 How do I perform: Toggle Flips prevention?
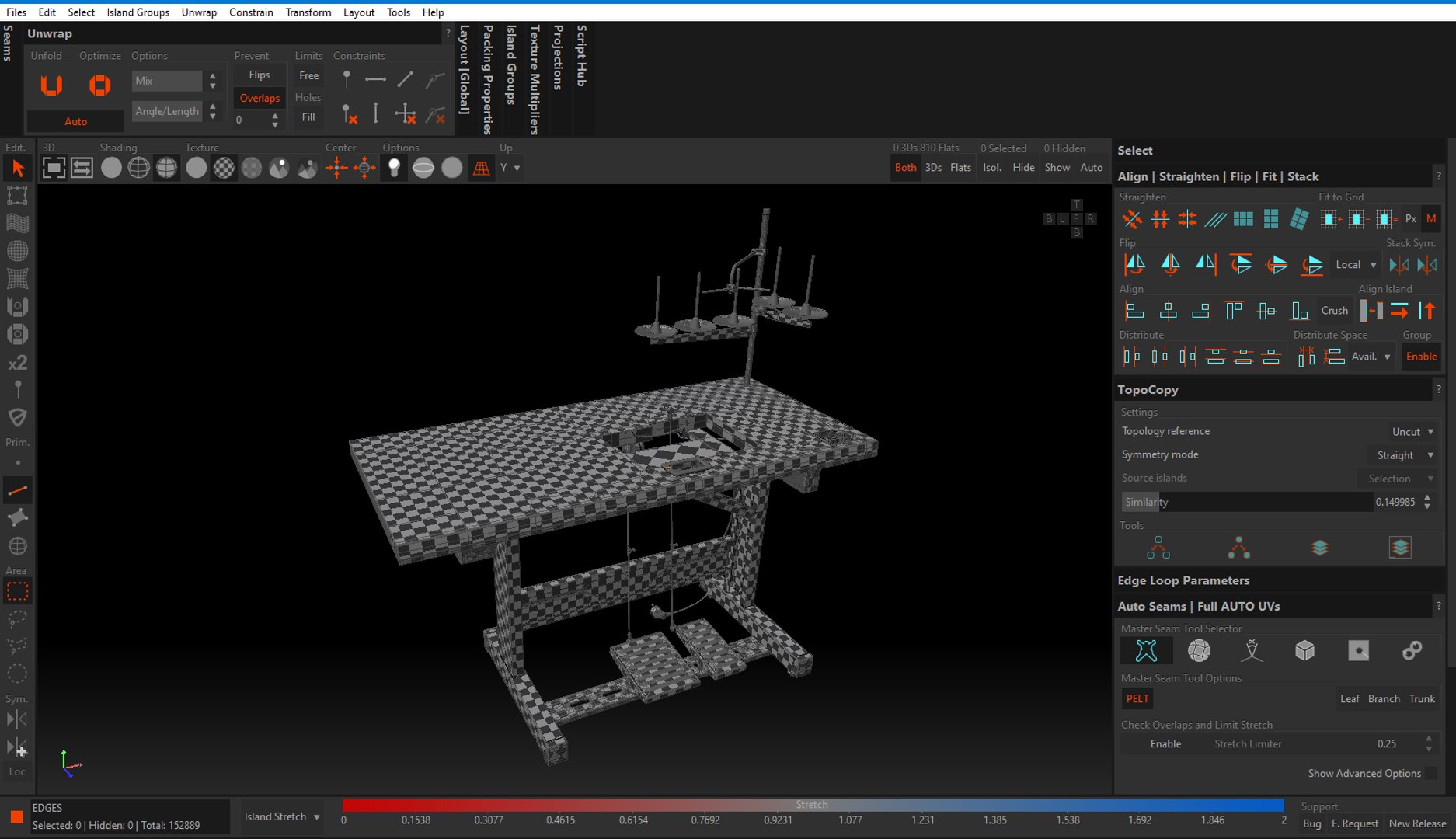tap(260, 75)
